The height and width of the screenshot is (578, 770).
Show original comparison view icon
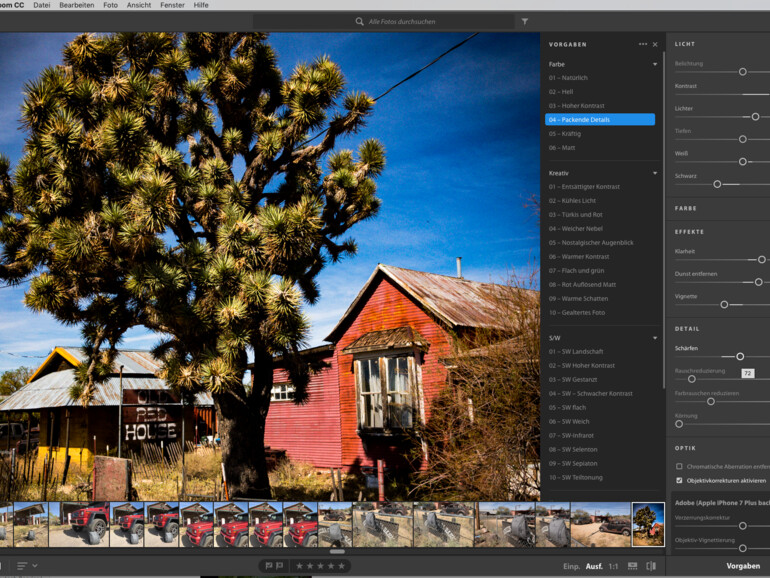pos(651,566)
